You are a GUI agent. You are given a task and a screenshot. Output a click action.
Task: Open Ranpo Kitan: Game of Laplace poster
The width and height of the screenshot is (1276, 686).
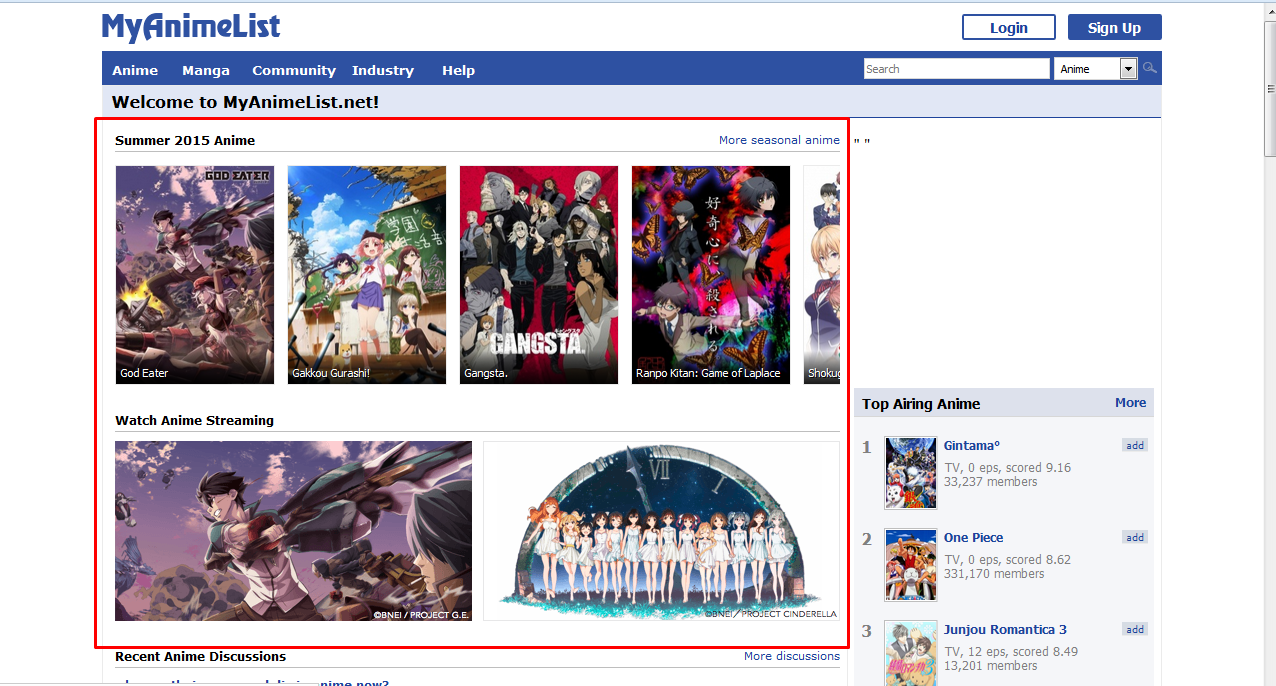(711, 274)
